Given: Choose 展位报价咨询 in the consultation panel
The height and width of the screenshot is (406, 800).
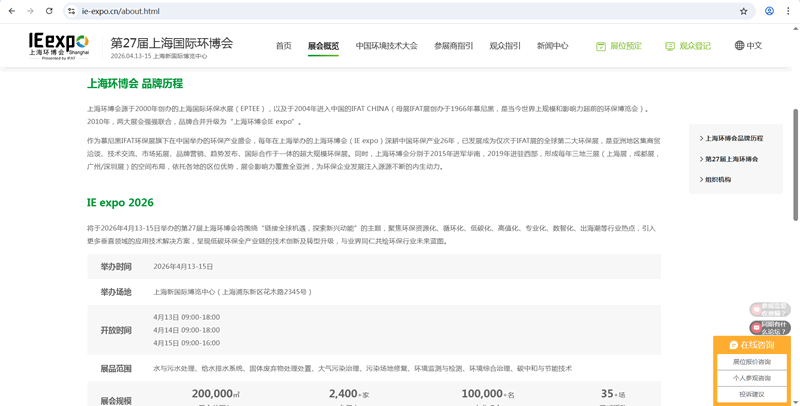Looking at the screenshot, I should [752, 362].
